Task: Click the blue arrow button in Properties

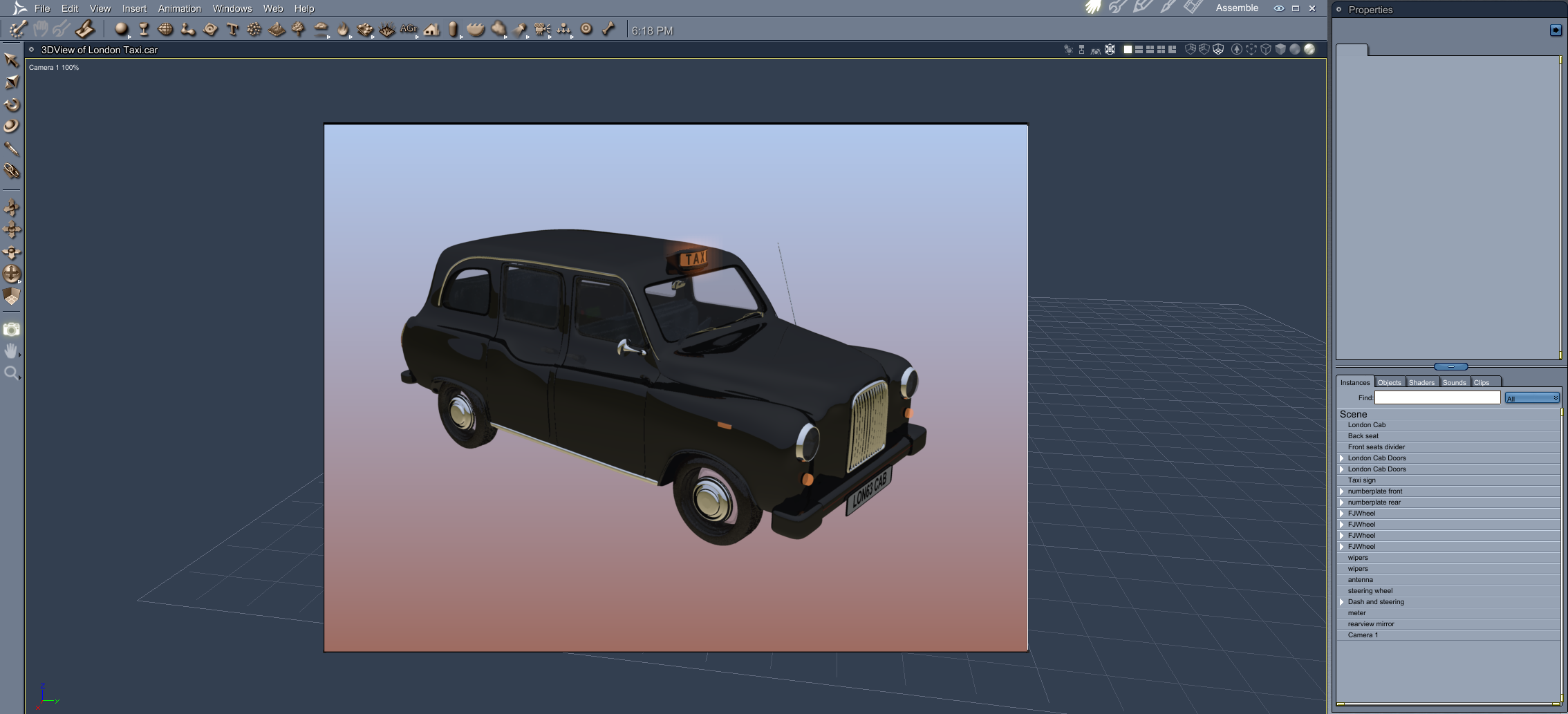Action: pyautogui.click(x=1555, y=30)
